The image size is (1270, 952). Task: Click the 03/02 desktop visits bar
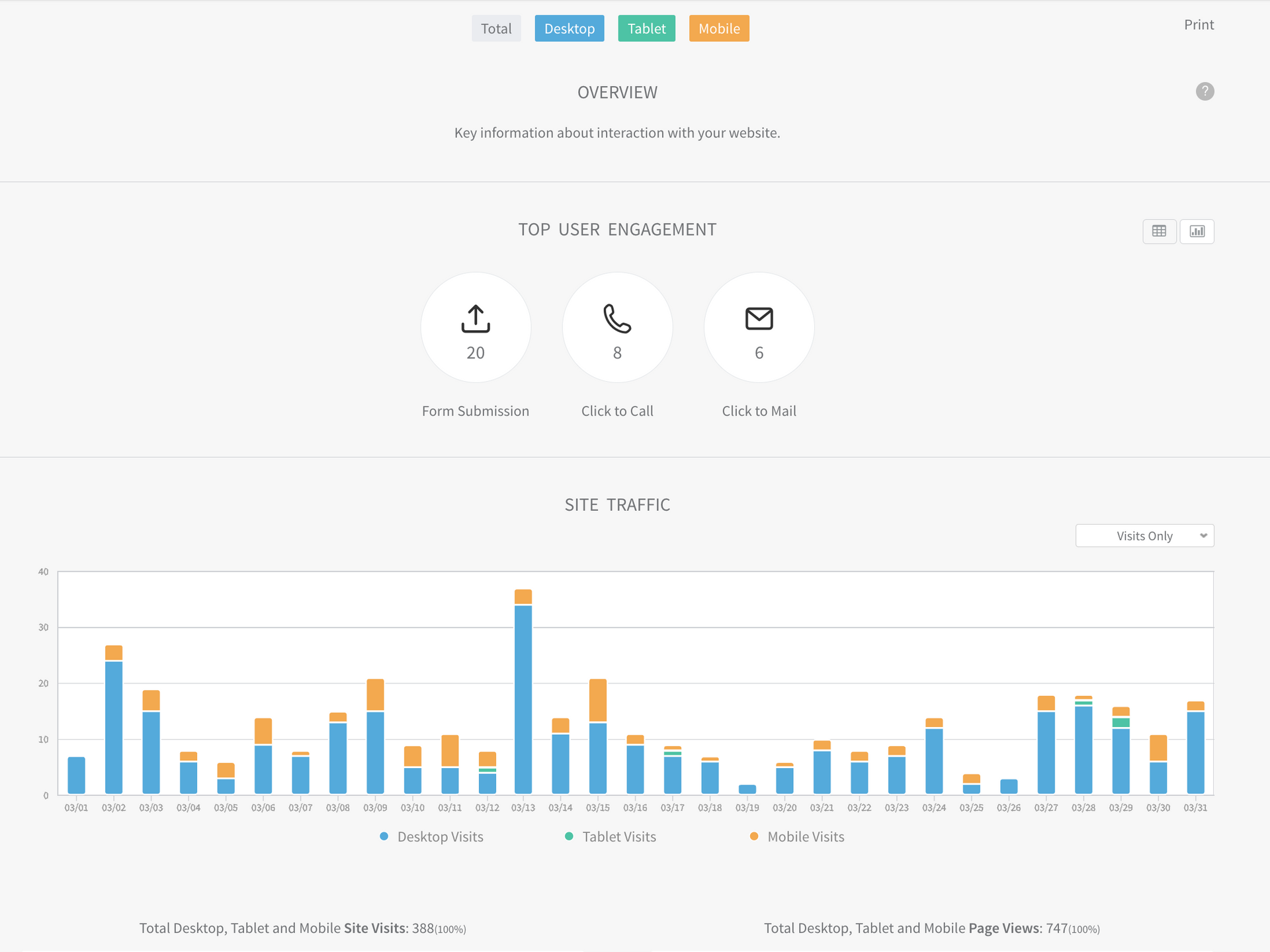pyautogui.click(x=114, y=728)
